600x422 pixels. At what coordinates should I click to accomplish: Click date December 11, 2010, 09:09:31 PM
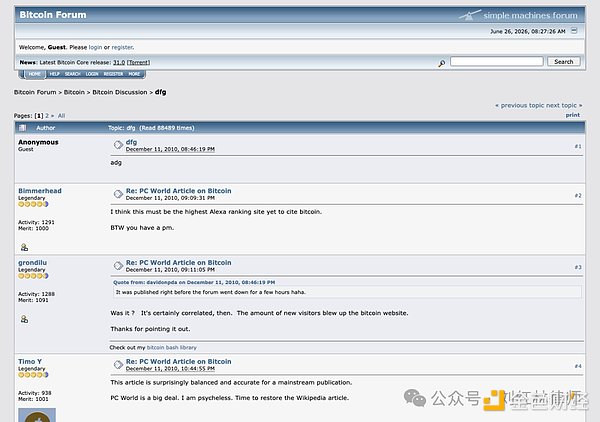(x=170, y=198)
